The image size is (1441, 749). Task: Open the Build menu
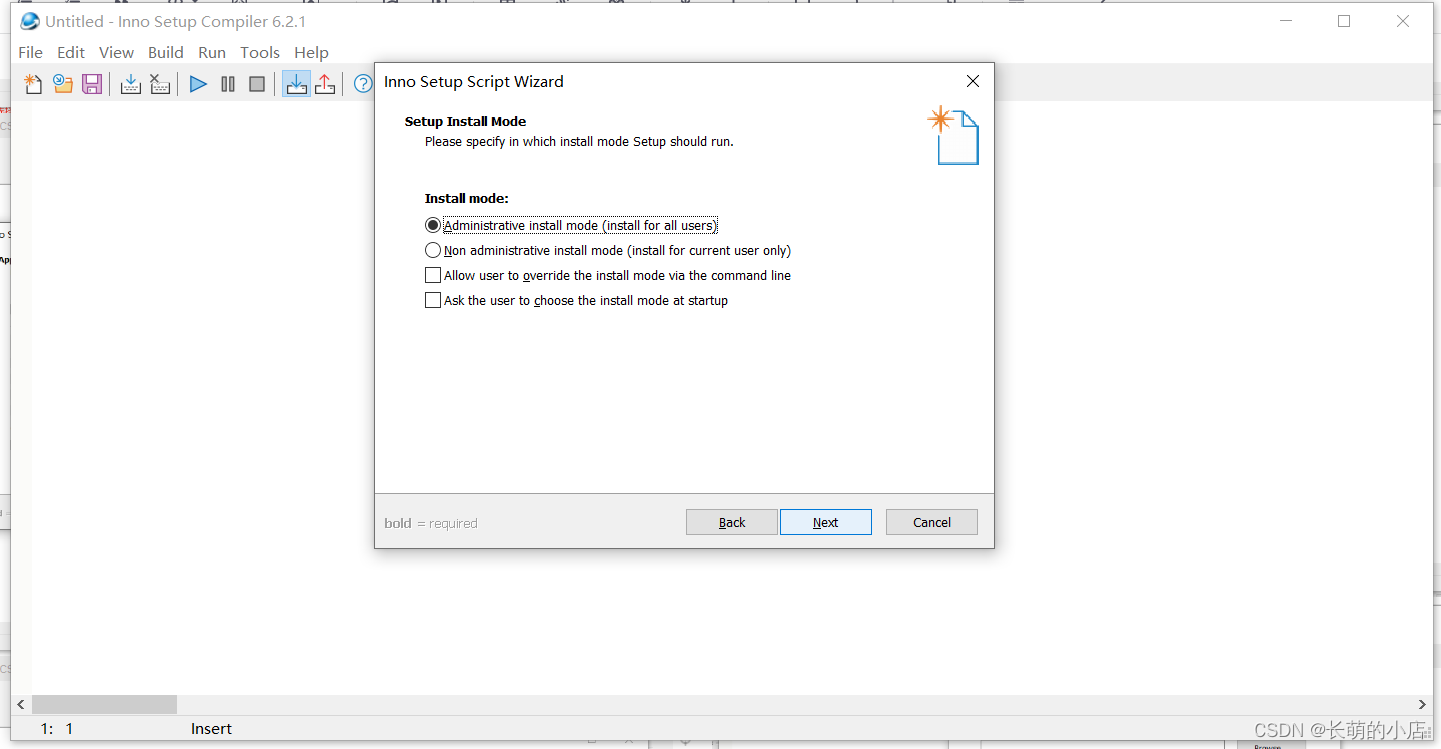[166, 52]
